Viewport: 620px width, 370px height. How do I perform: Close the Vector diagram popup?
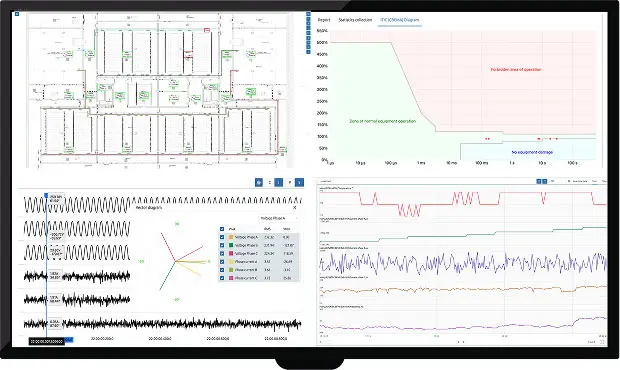294,208
